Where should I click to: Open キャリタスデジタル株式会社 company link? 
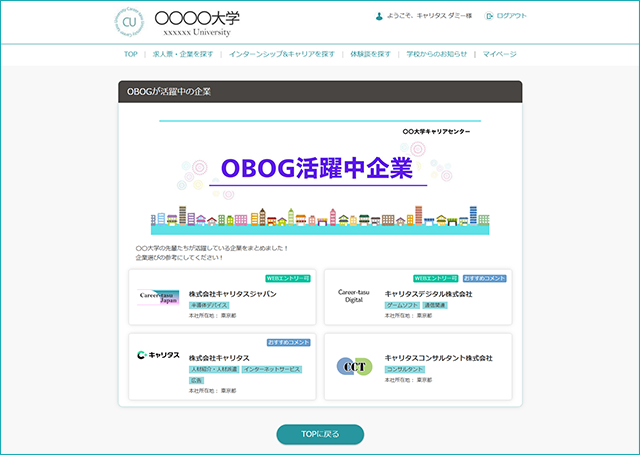pyautogui.click(x=428, y=294)
